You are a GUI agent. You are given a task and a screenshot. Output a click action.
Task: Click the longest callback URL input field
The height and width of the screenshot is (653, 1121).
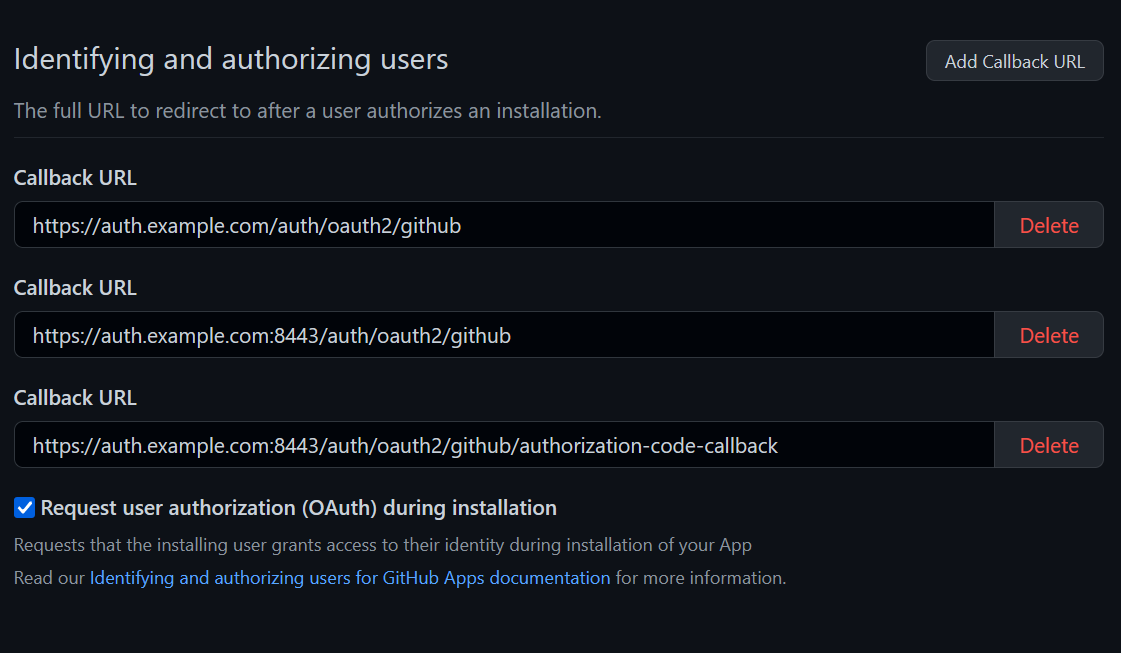[500, 444]
